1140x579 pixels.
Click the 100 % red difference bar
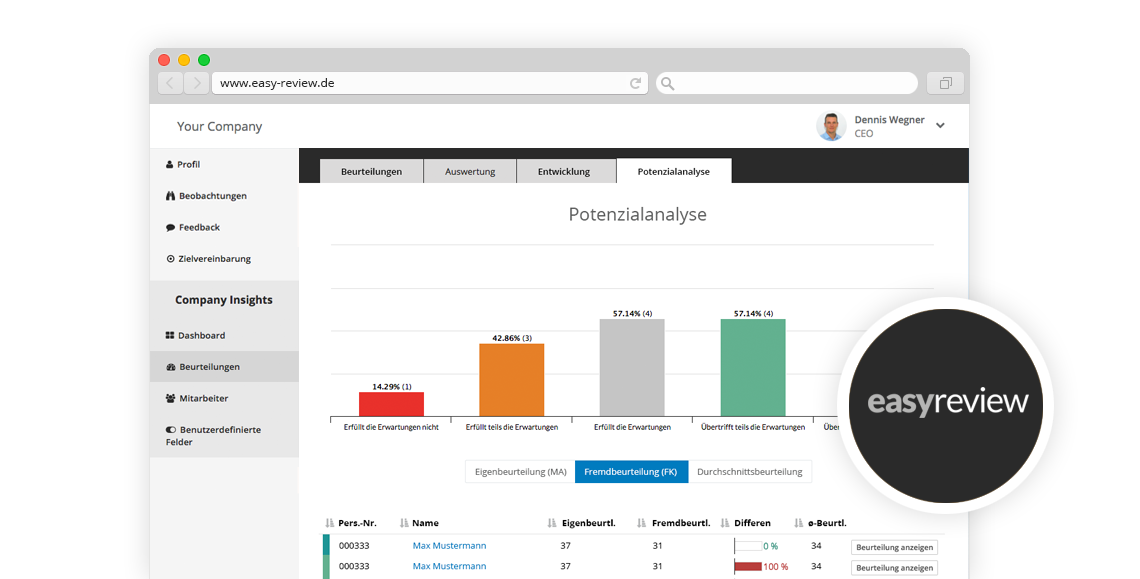(748, 566)
